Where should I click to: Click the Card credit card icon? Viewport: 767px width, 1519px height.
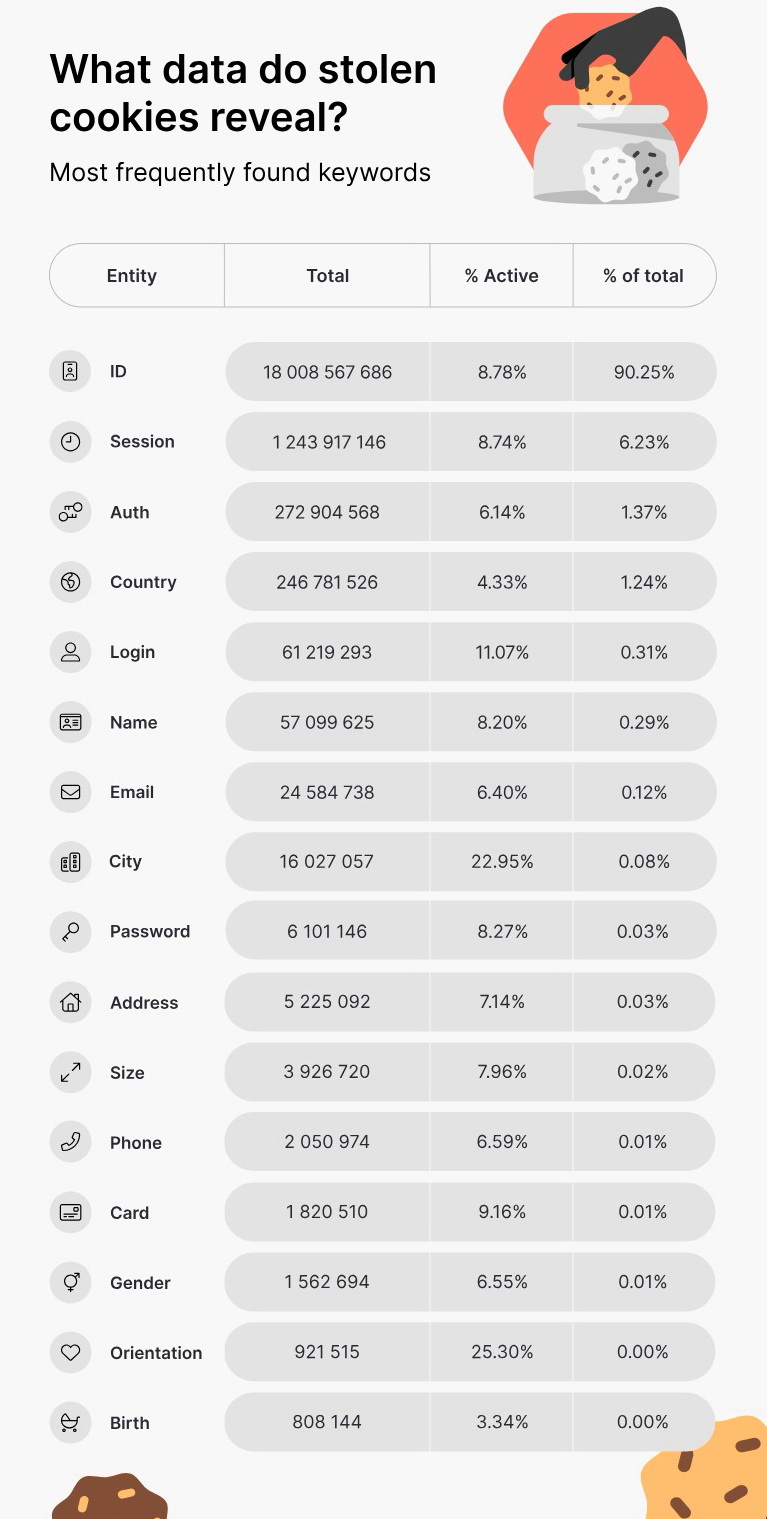pyautogui.click(x=70, y=1212)
